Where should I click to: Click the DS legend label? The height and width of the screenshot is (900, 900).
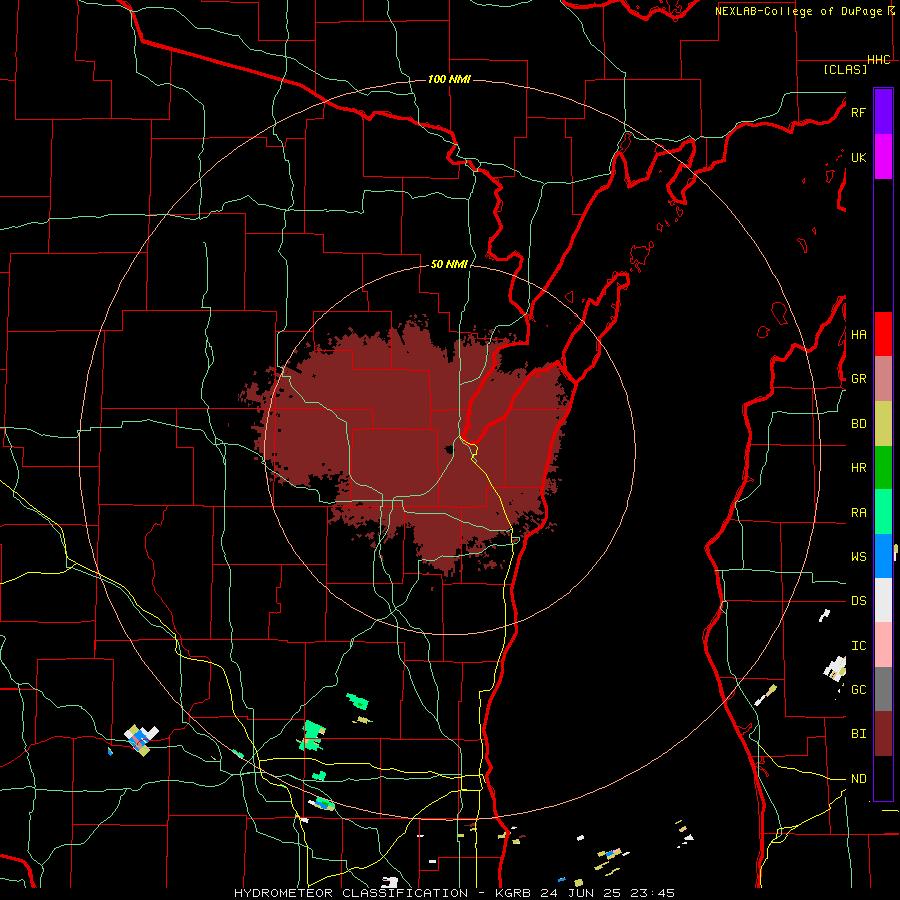(858, 601)
